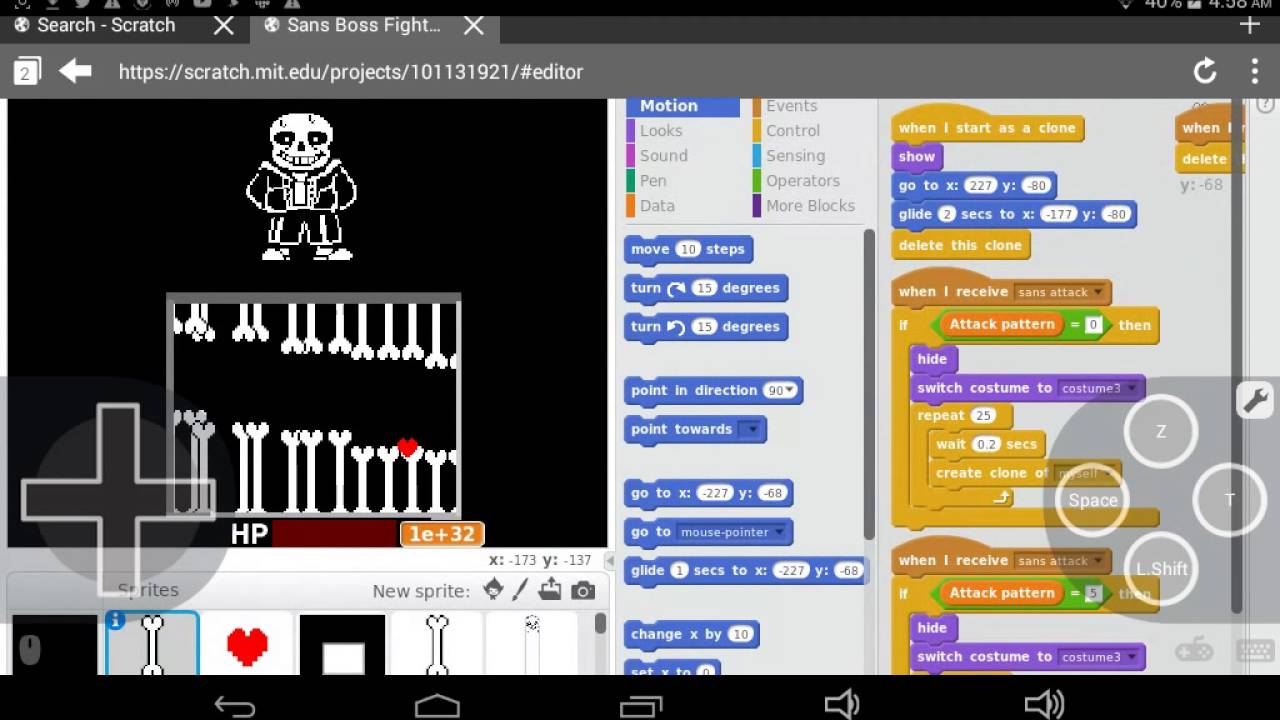The width and height of the screenshot is (1280, 720).
Task: Select the Sound block category
Action: coord(664,156)
